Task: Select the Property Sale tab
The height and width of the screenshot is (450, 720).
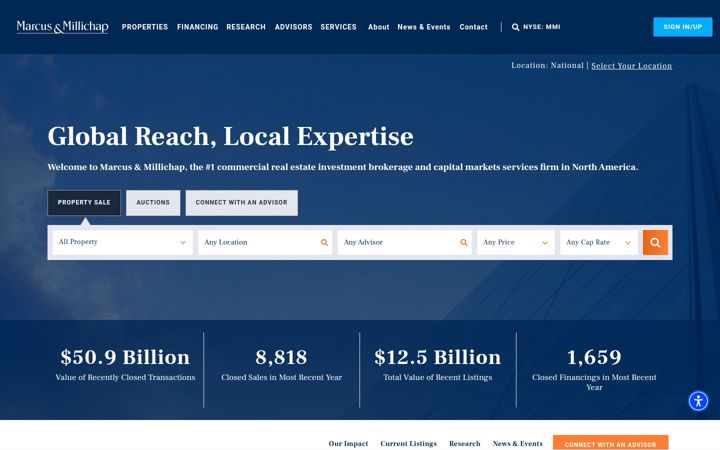Action: click(84, 202)
